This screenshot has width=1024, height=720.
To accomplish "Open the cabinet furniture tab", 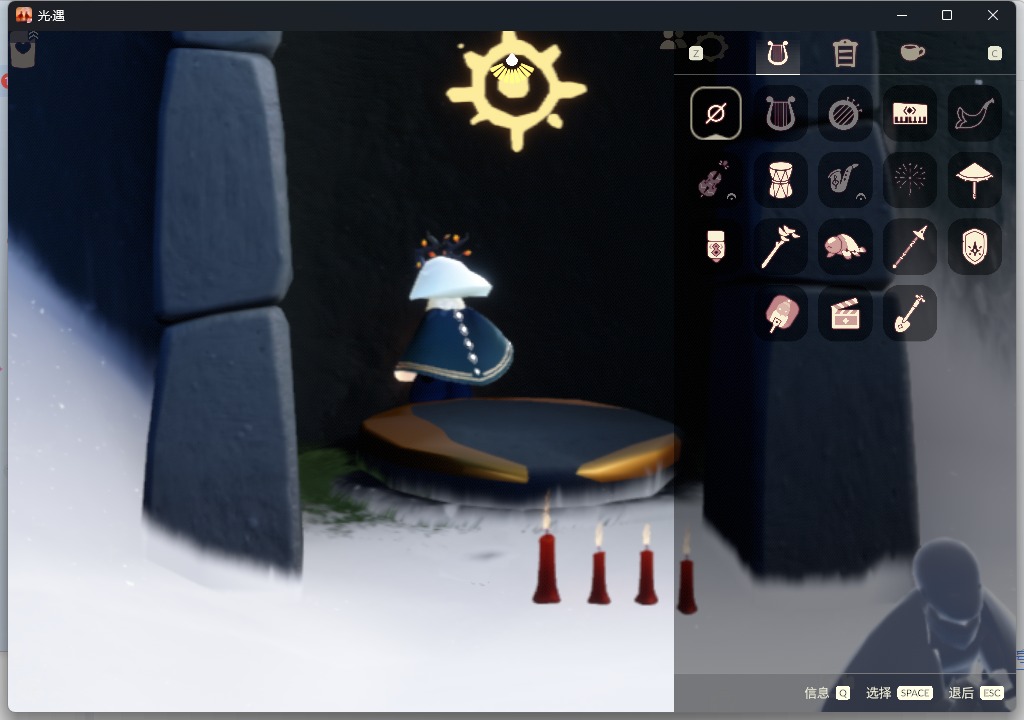I will point(844,54).
